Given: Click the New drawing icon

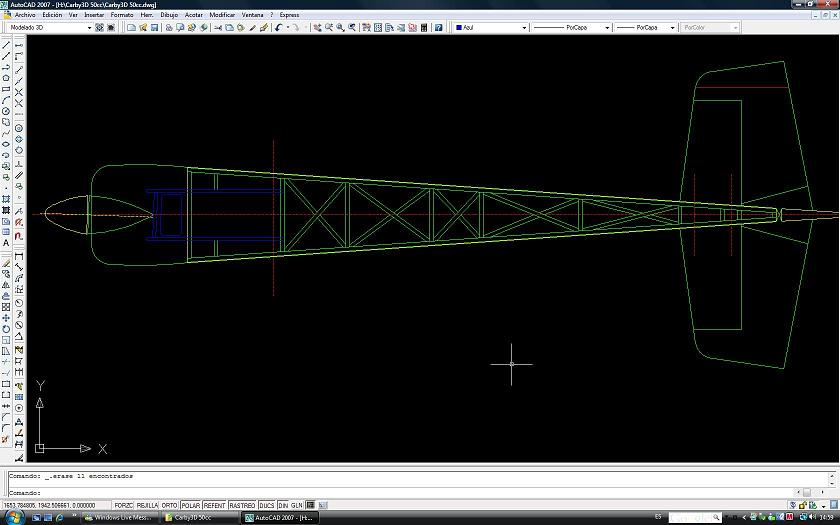Looking at the screenshot, I should point(131,28).
